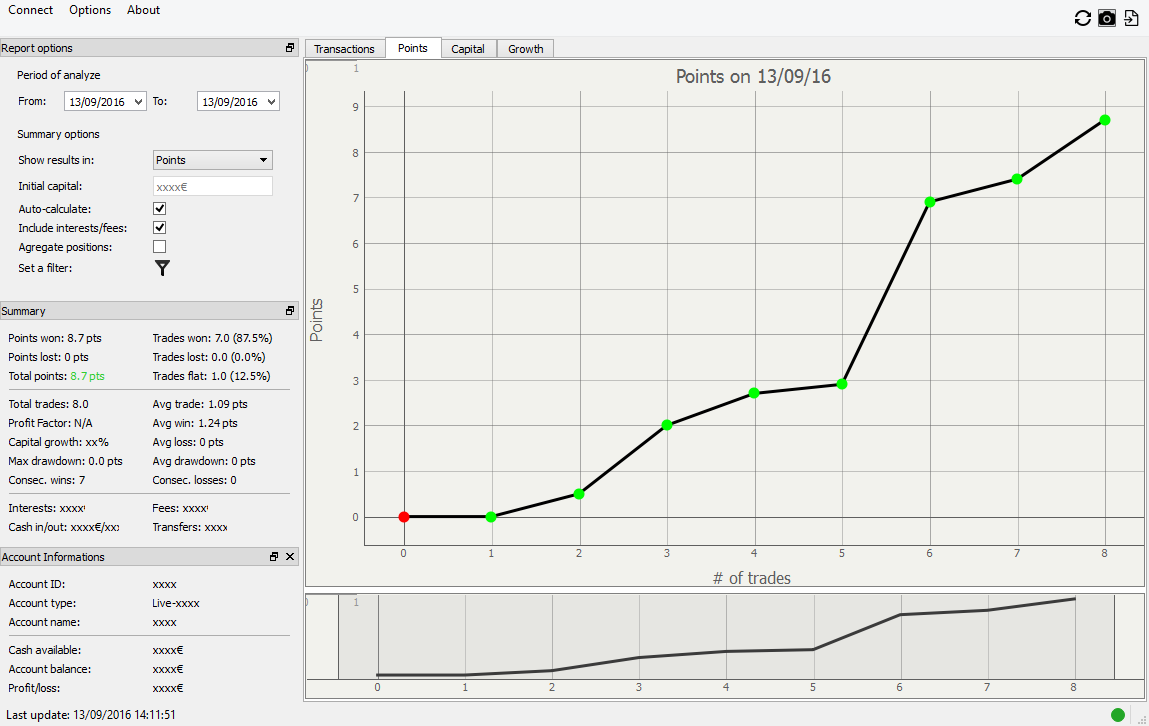Click the green connection status indicator
Screen dimensions: 1149x726
[x=1117, y=715]
